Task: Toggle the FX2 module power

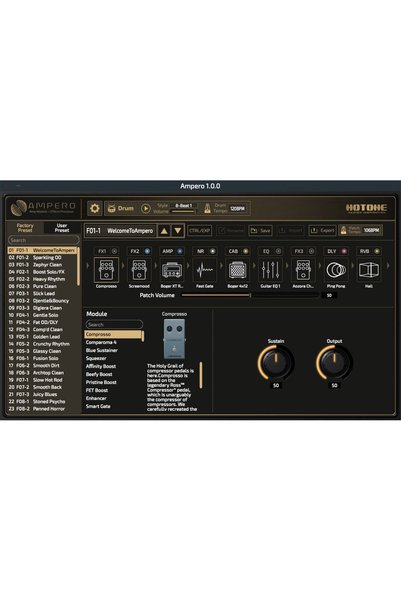Action: point(147,251)
